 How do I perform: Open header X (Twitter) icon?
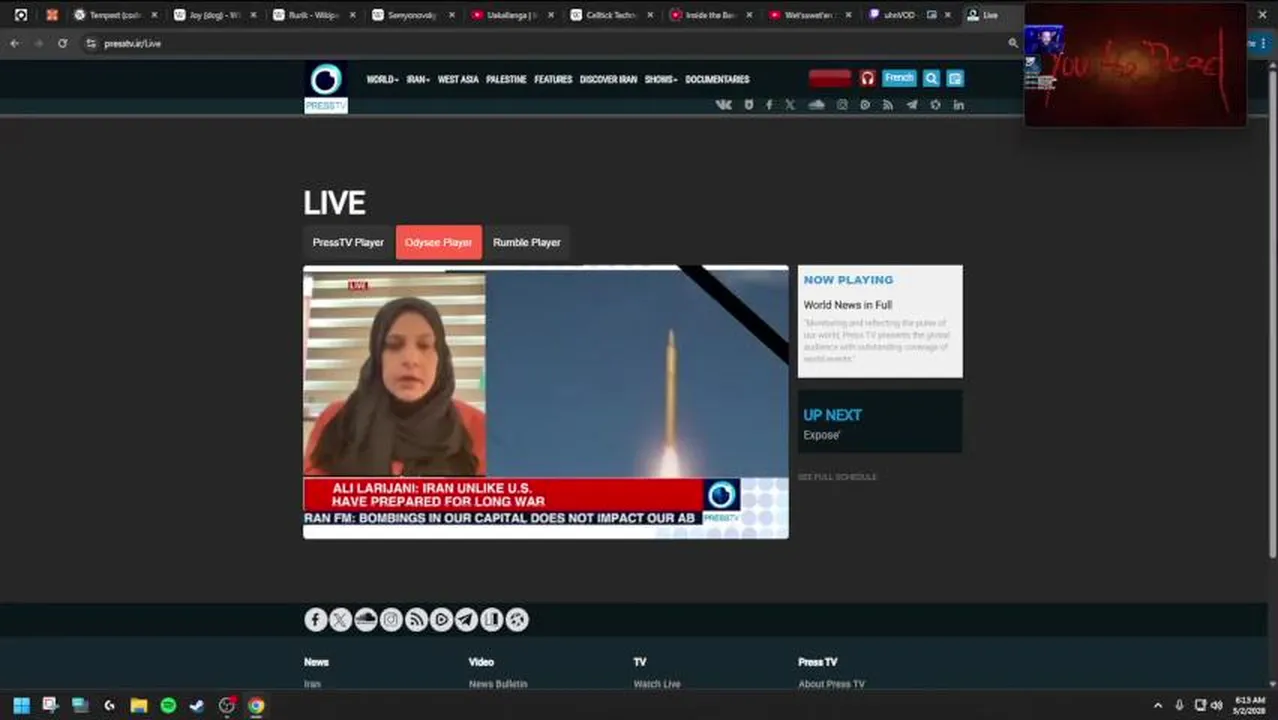[x=790, y=105]
